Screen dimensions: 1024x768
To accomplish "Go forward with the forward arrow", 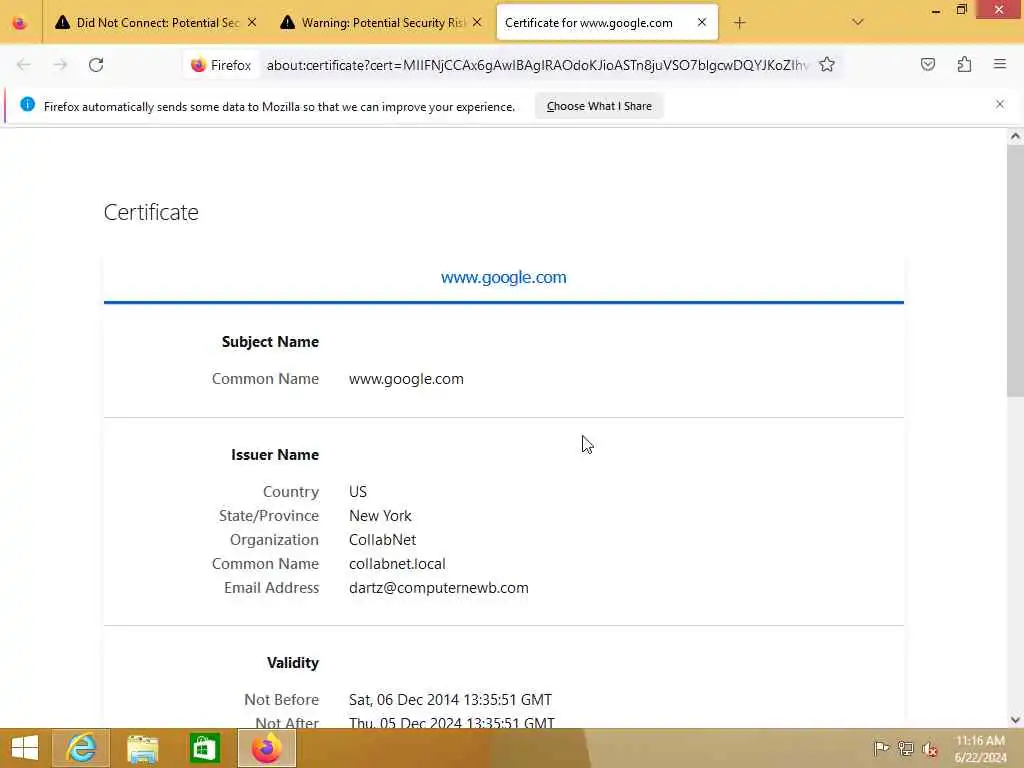I will tap(60, 65).
